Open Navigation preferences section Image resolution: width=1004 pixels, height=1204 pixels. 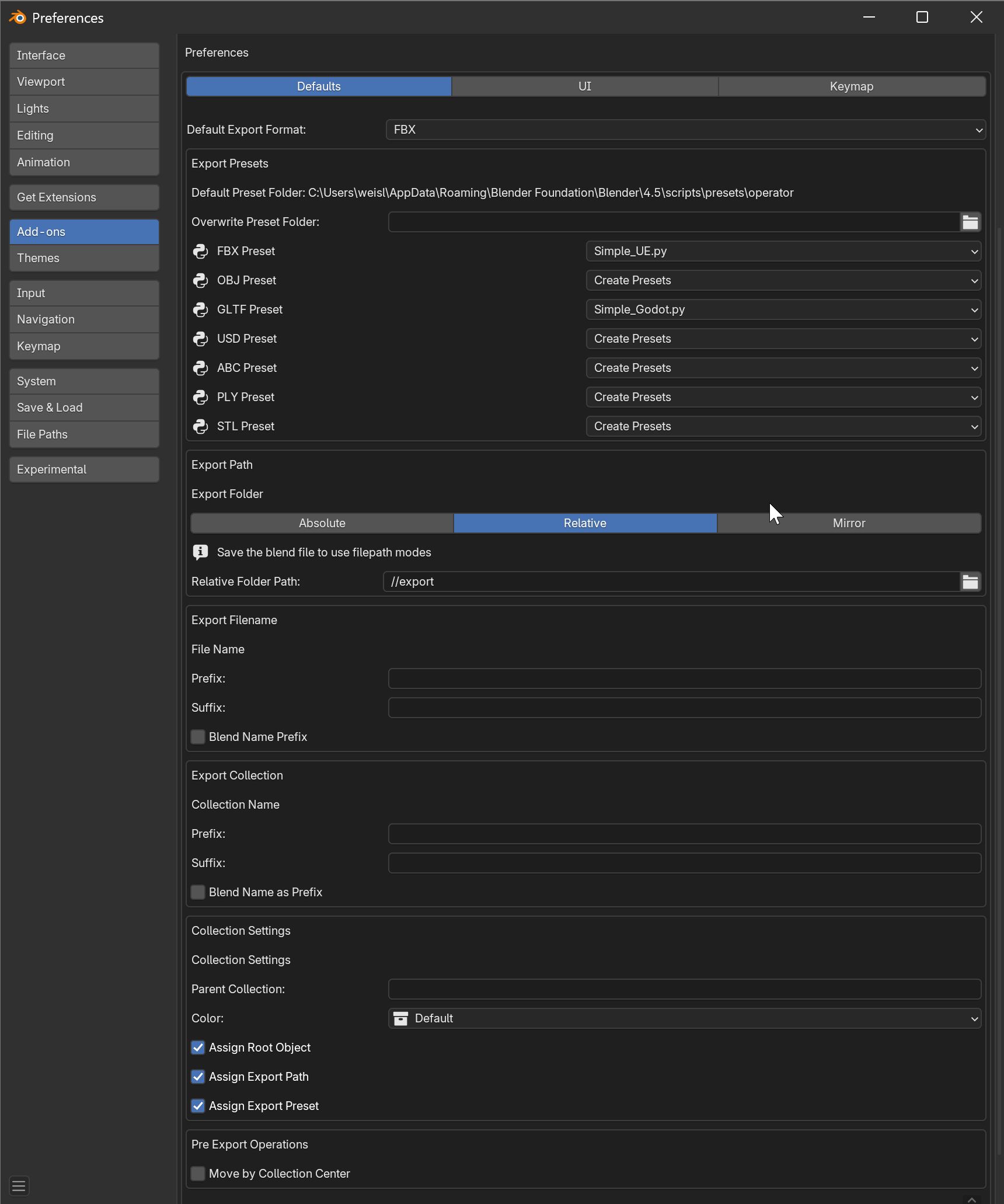[x=84, y=319]
